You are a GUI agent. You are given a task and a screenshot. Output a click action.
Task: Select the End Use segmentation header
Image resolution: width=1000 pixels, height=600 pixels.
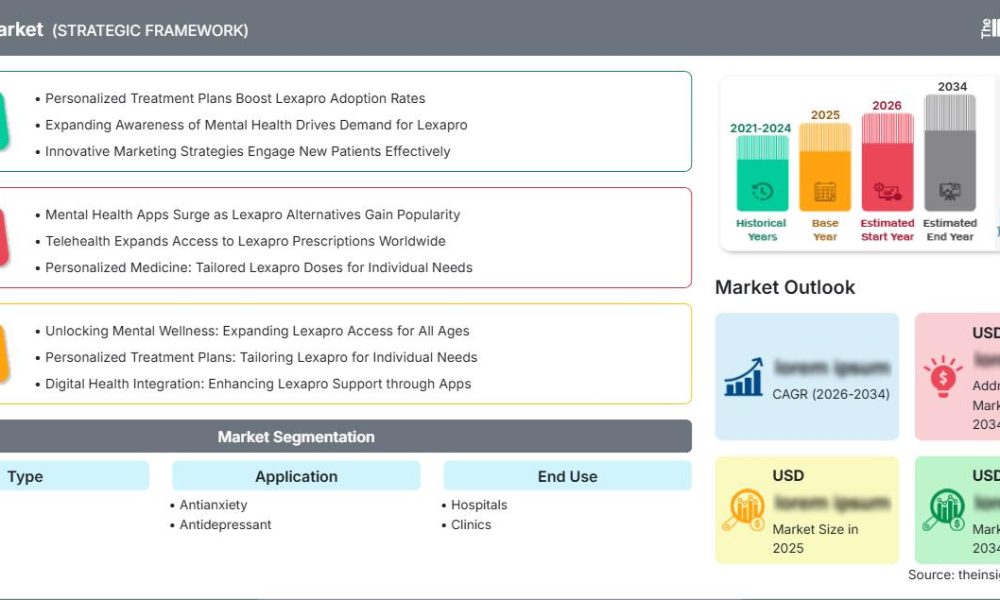[x=567, y=476]
